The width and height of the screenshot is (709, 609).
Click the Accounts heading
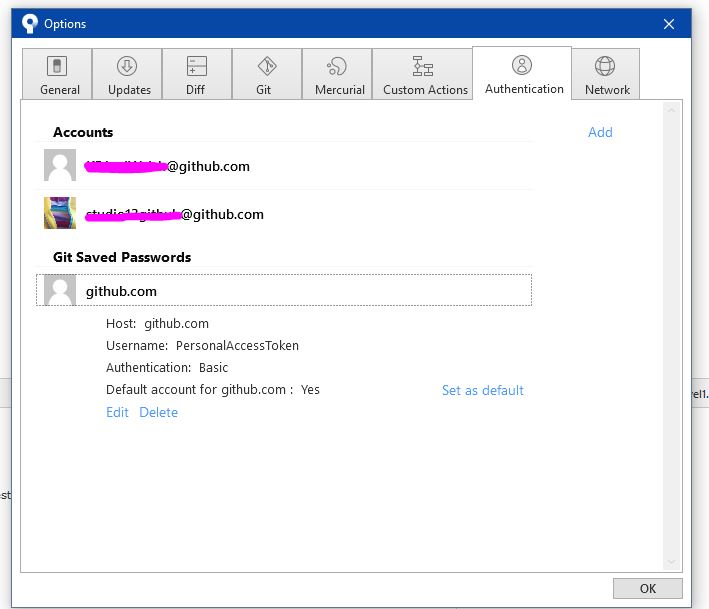point(83,132)
